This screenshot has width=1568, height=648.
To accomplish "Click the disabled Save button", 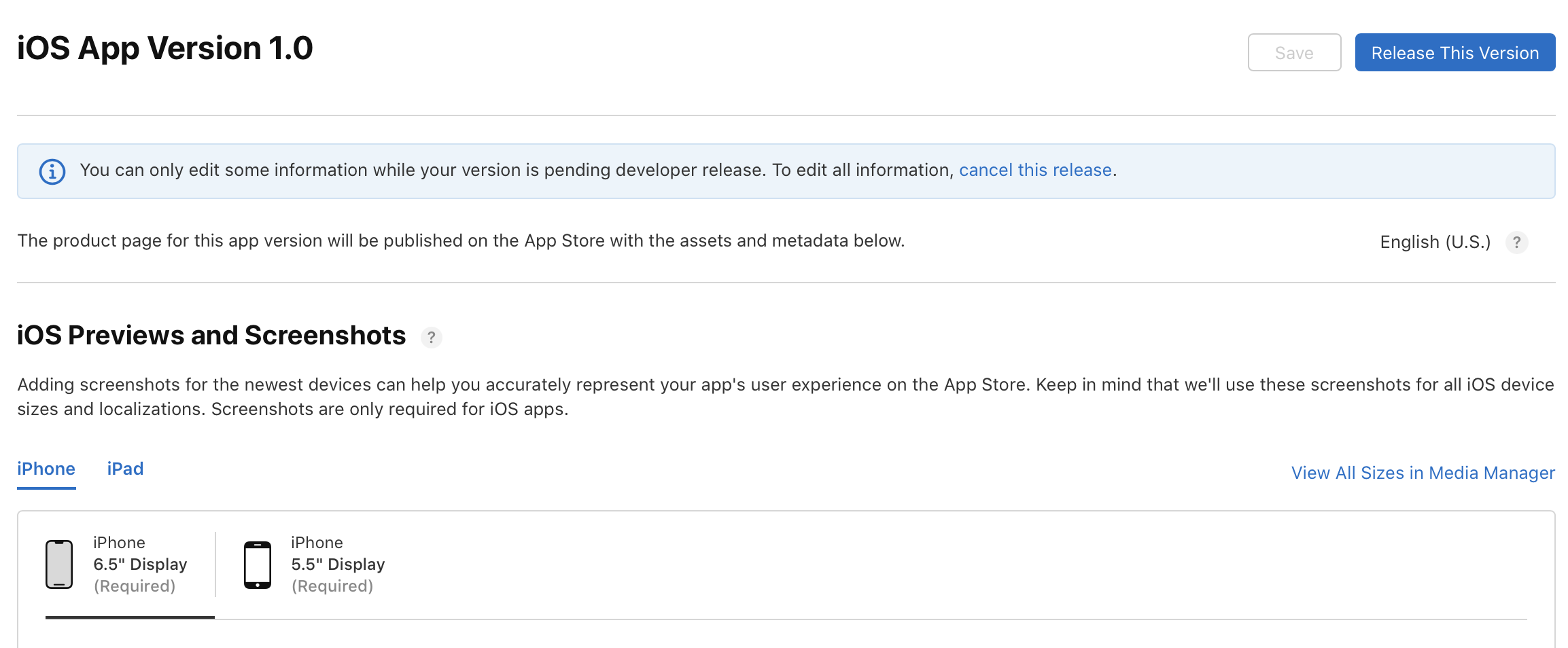I will [x=1294, y=52].
